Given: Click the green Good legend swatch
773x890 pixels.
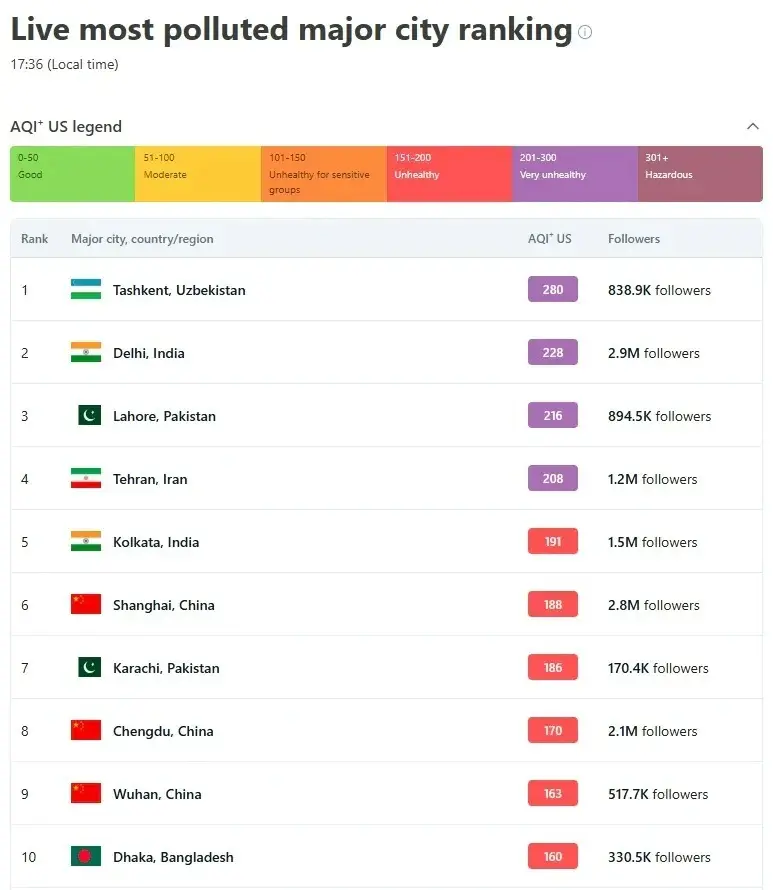Looking at the screenshot, I should [72, 174].
